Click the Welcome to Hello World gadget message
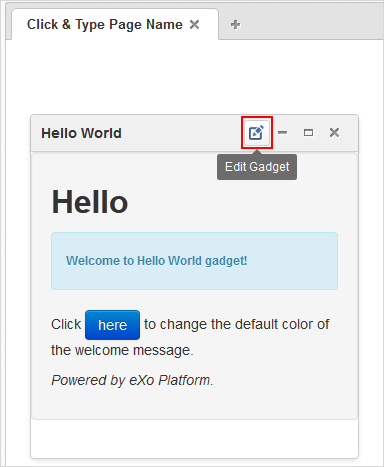The image size is (384, 467). click(x=157, y=261)
